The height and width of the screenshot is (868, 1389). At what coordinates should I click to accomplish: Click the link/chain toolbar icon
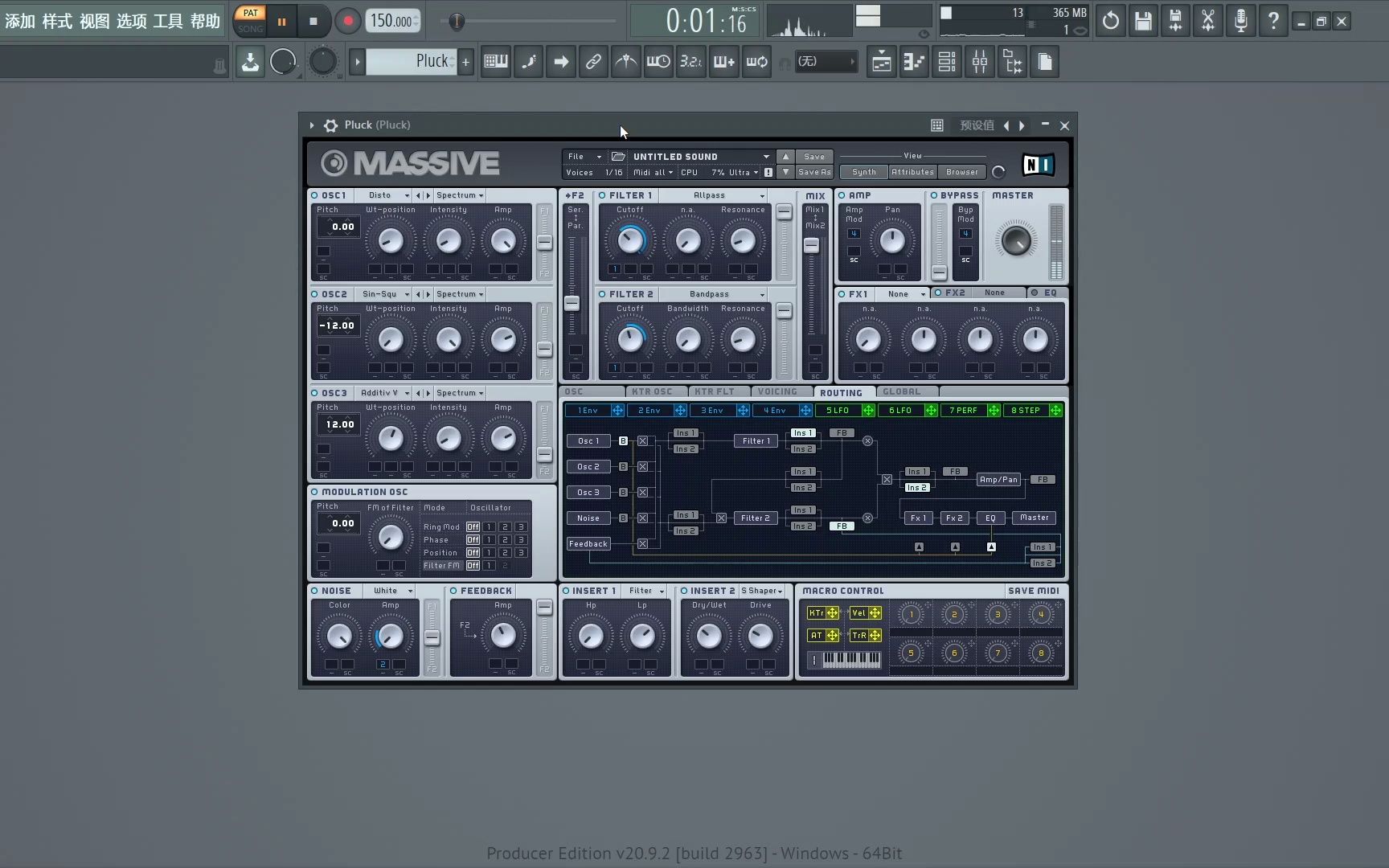click(x=593, y=62)
